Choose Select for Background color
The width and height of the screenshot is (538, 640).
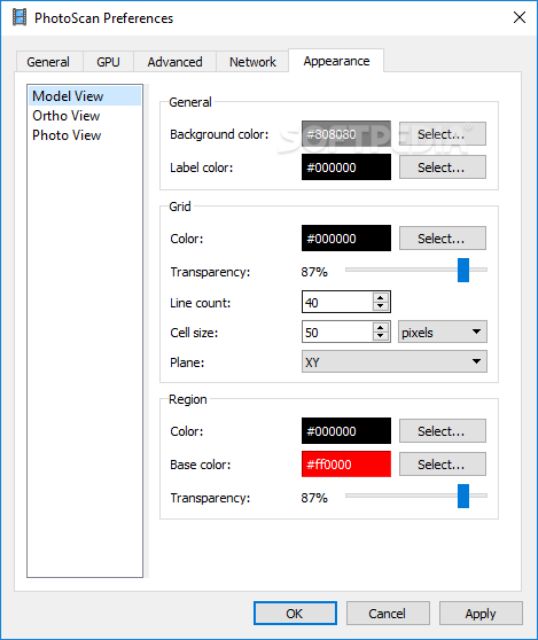442,134
